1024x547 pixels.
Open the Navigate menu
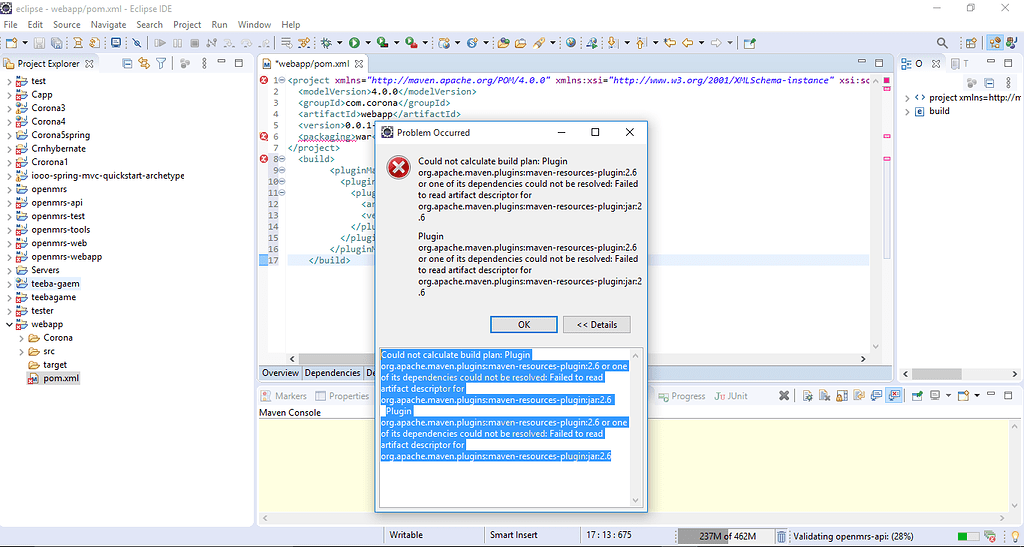[x=108, y=24]
